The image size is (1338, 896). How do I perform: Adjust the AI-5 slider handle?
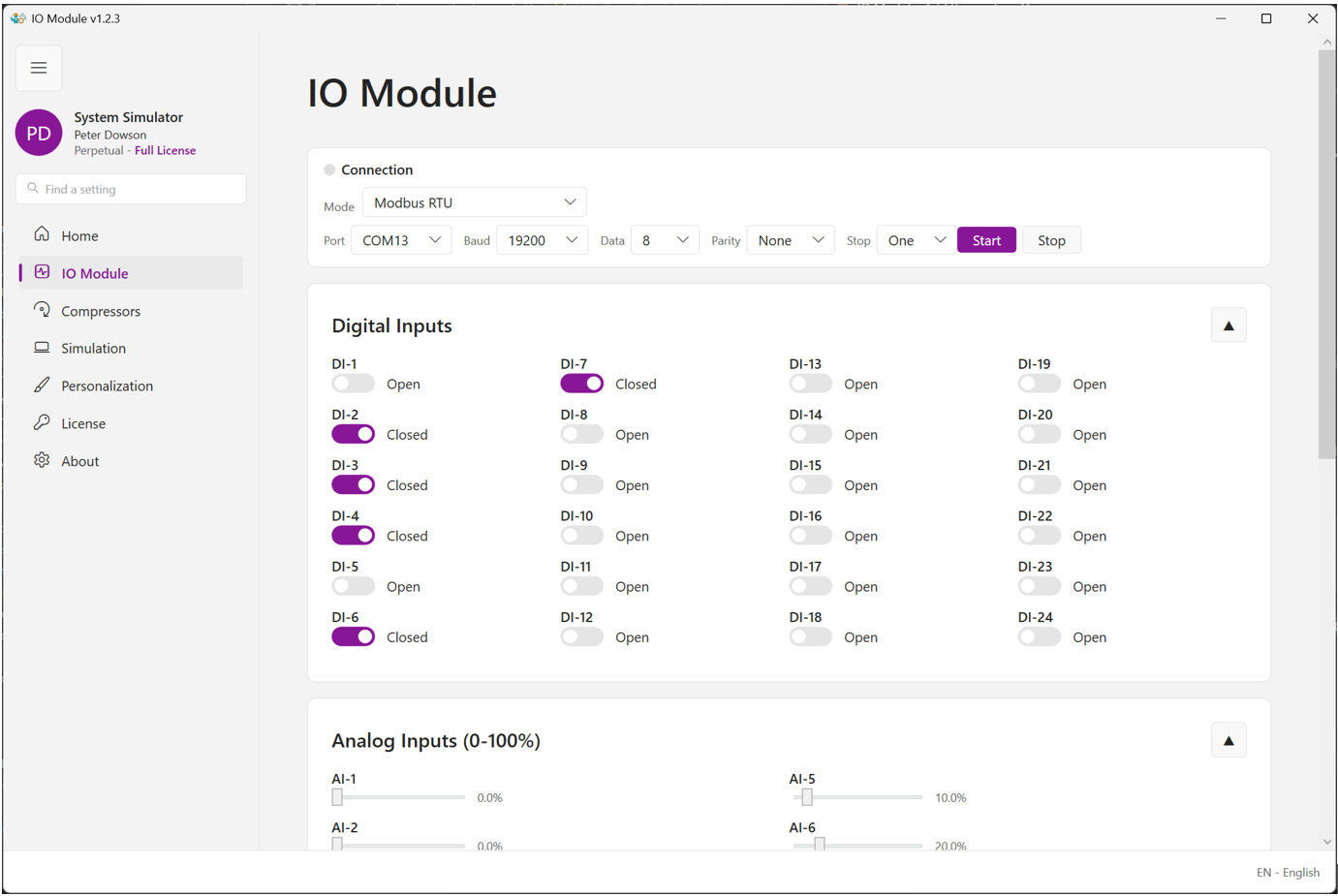(x=806, y=796)
